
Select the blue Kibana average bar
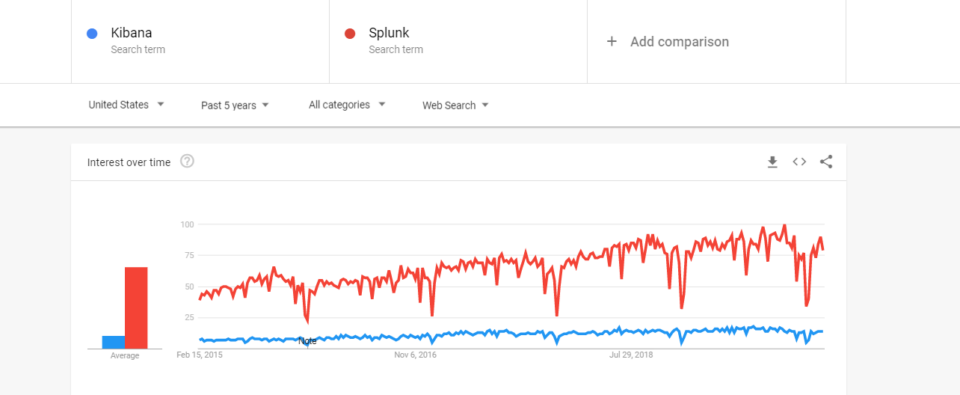pyautogui.click(x=113, y=342)
